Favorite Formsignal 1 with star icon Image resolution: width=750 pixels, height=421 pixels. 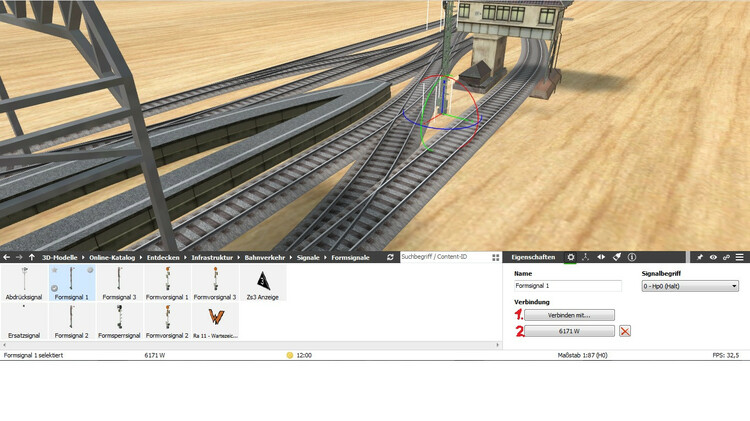click(55, 270)
